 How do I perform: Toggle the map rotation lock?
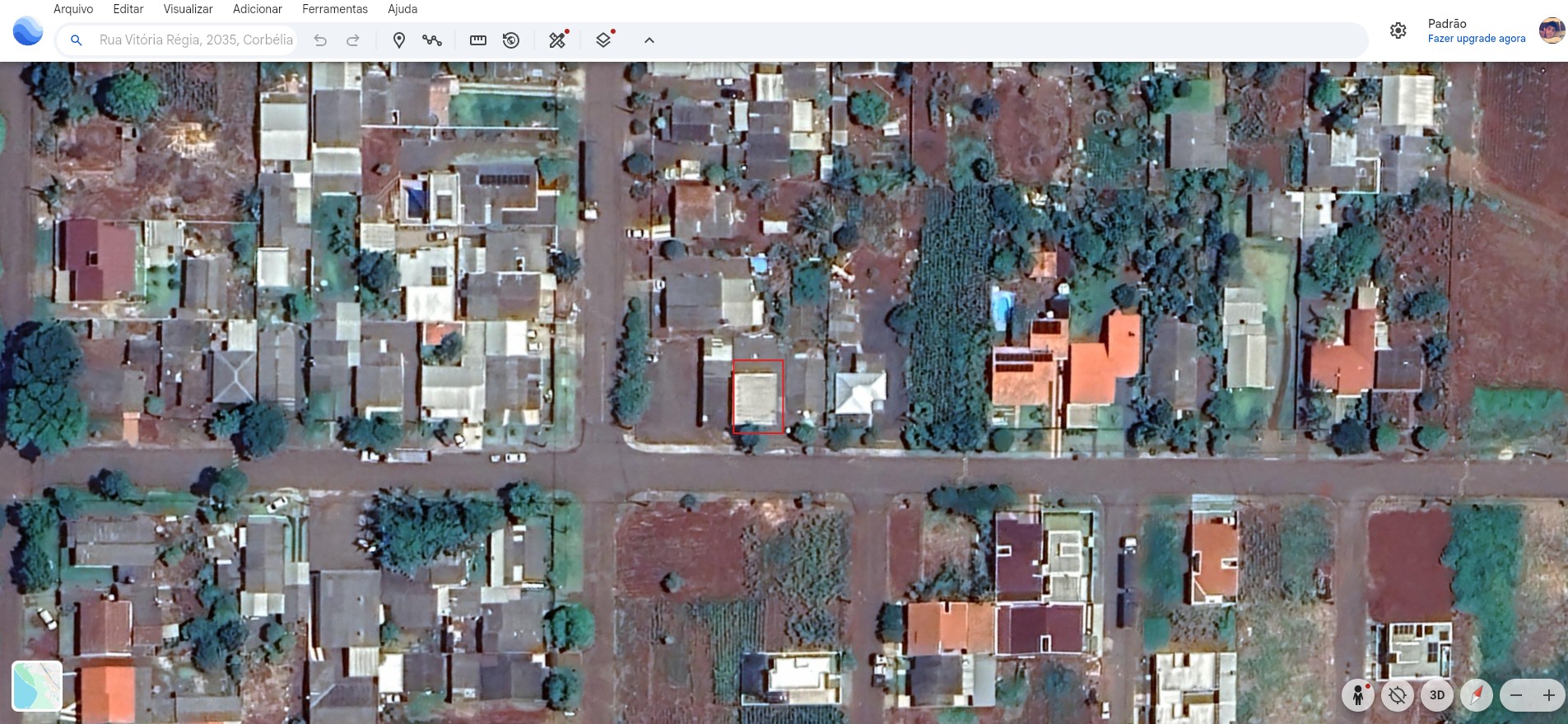tap(1398, 695)
